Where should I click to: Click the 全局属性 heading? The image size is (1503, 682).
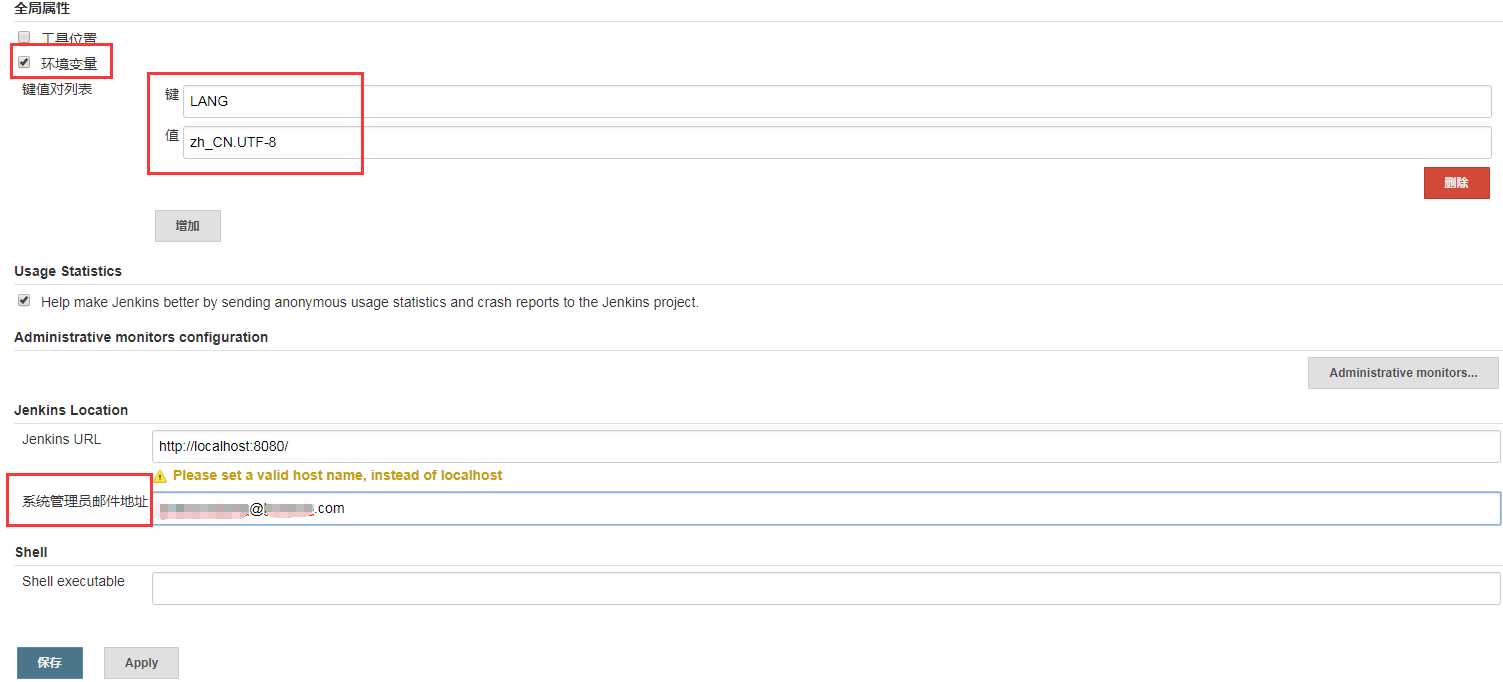click(x=42, y=8)
